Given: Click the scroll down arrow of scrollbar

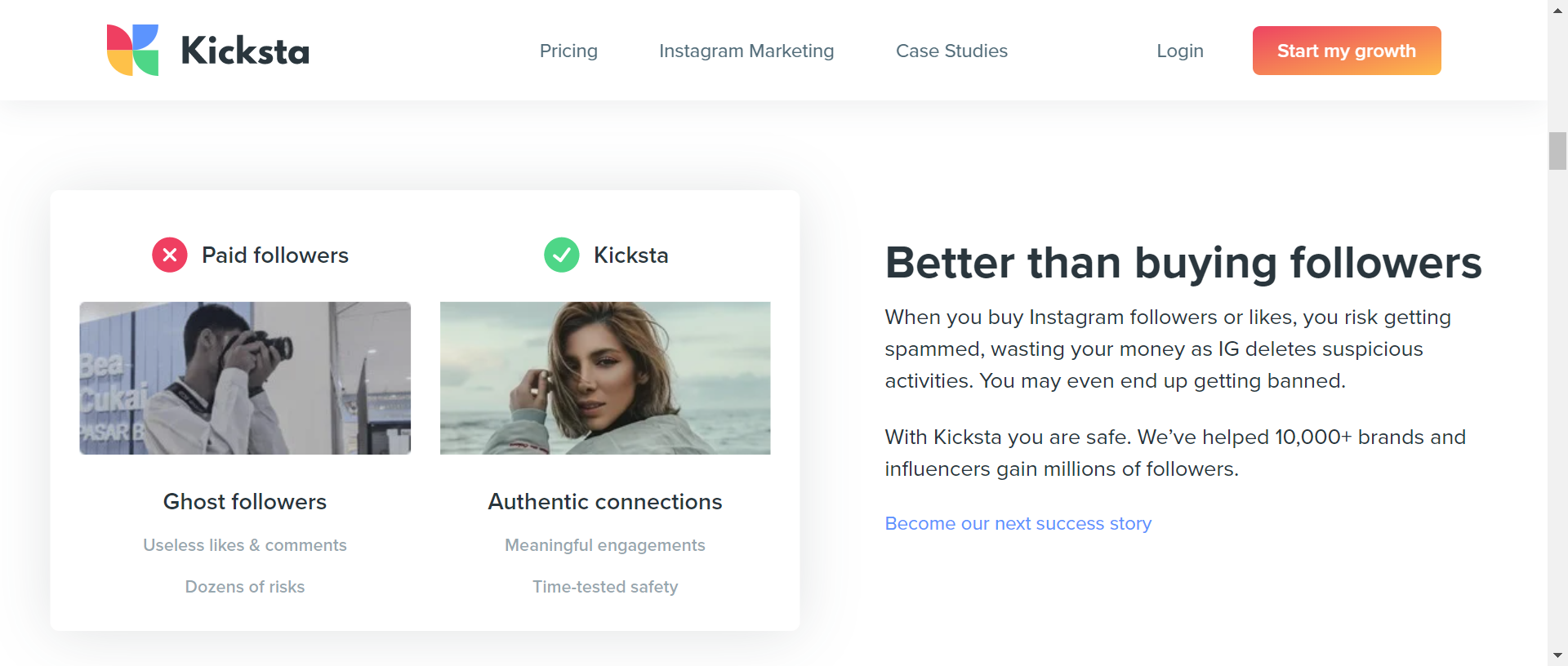Looking at the screenshot, I should click(1557, 655).
